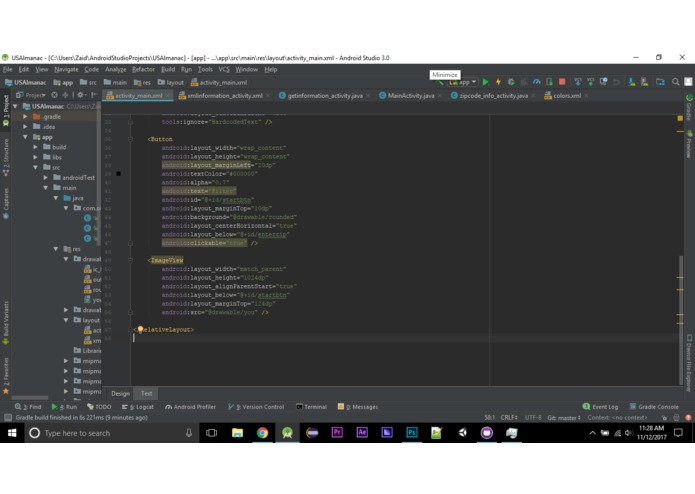Viewport: 695px width, 494px height.
Task: Start debugging with the bug icon
Action: [511, 82]
